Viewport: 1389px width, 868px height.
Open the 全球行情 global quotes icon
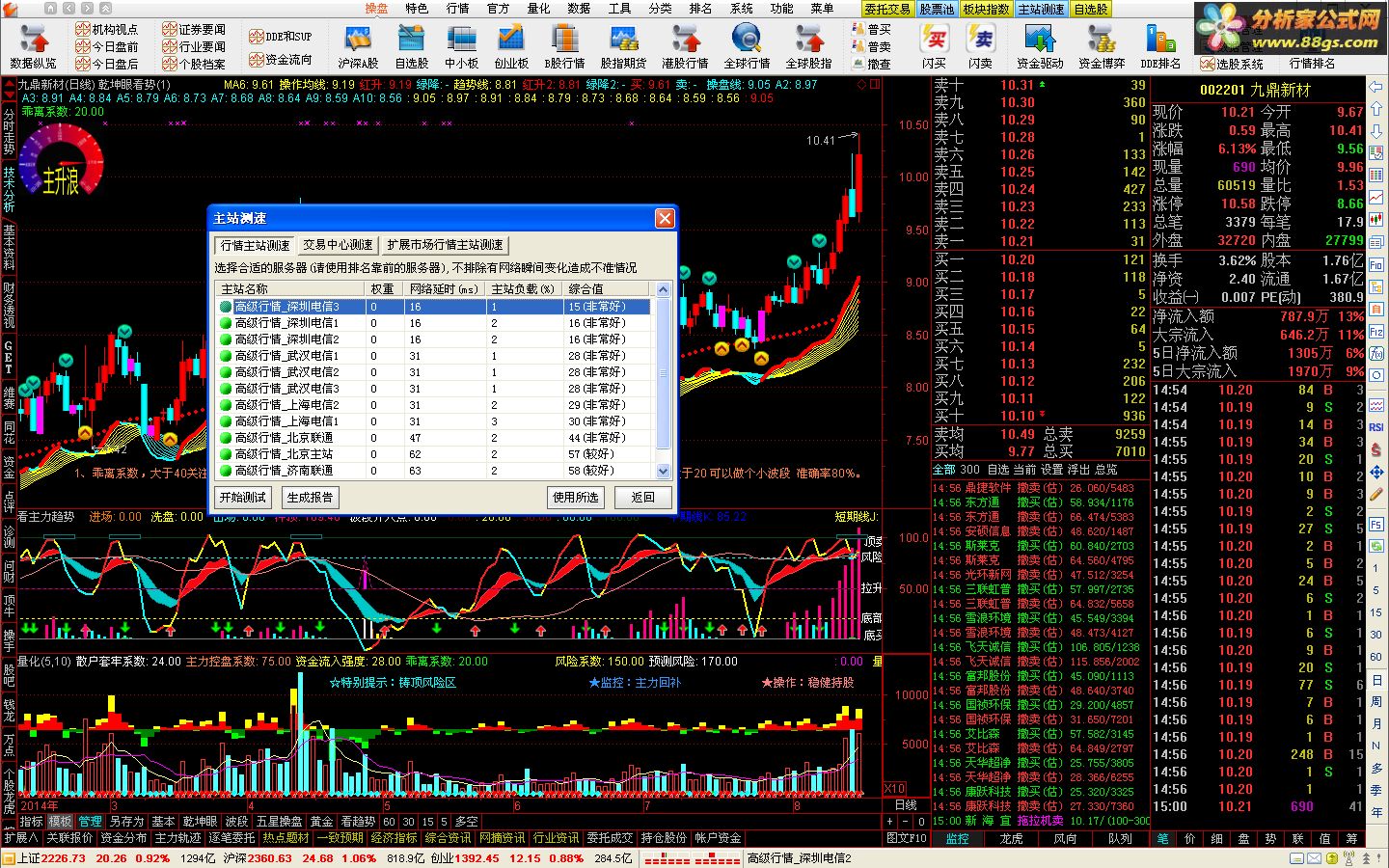(x=747, y=46)
